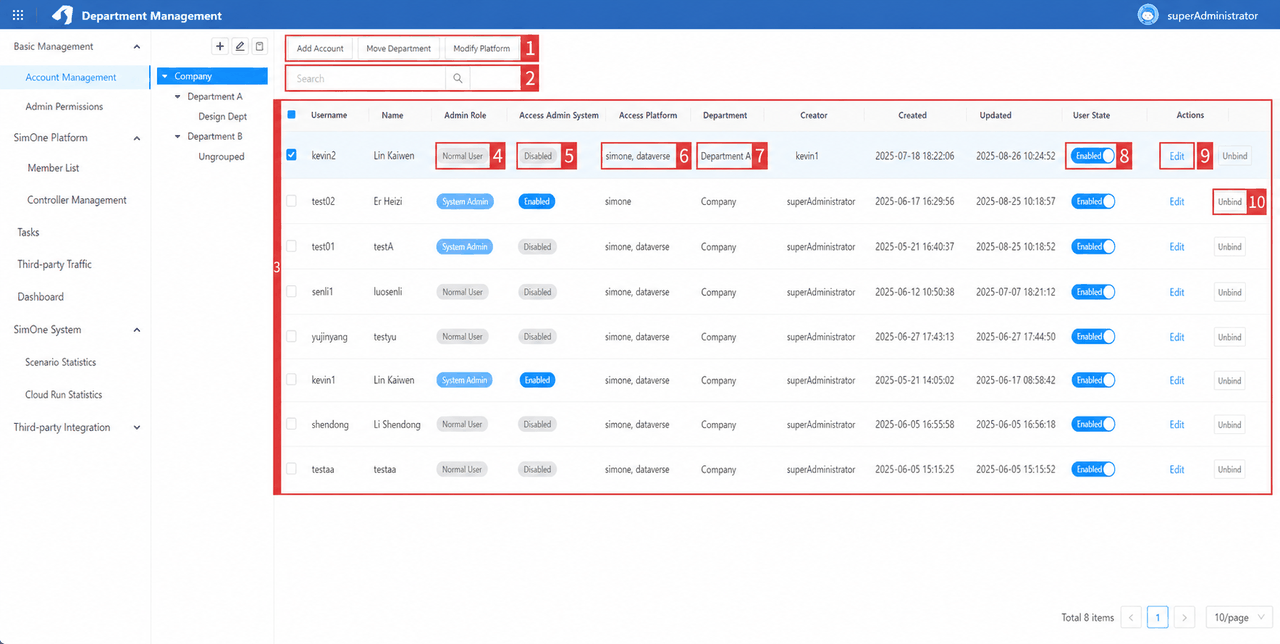The width and height of the screenshot is (1280, 644).
Task: Open the 10/page size dropdown
Action: click(1239, 618)
